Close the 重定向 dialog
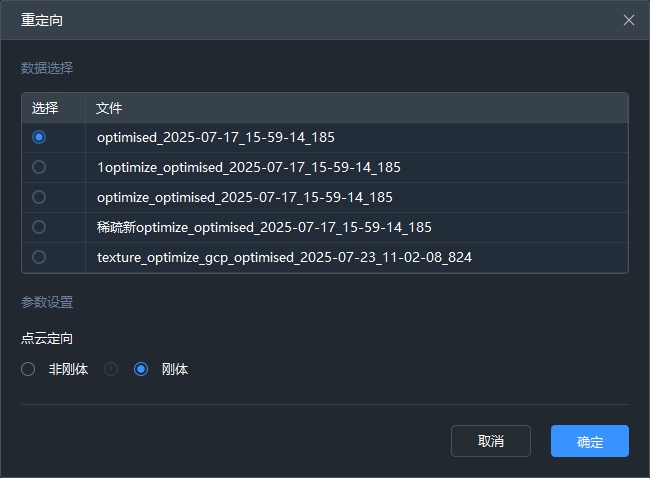 [x=629, y=20]
